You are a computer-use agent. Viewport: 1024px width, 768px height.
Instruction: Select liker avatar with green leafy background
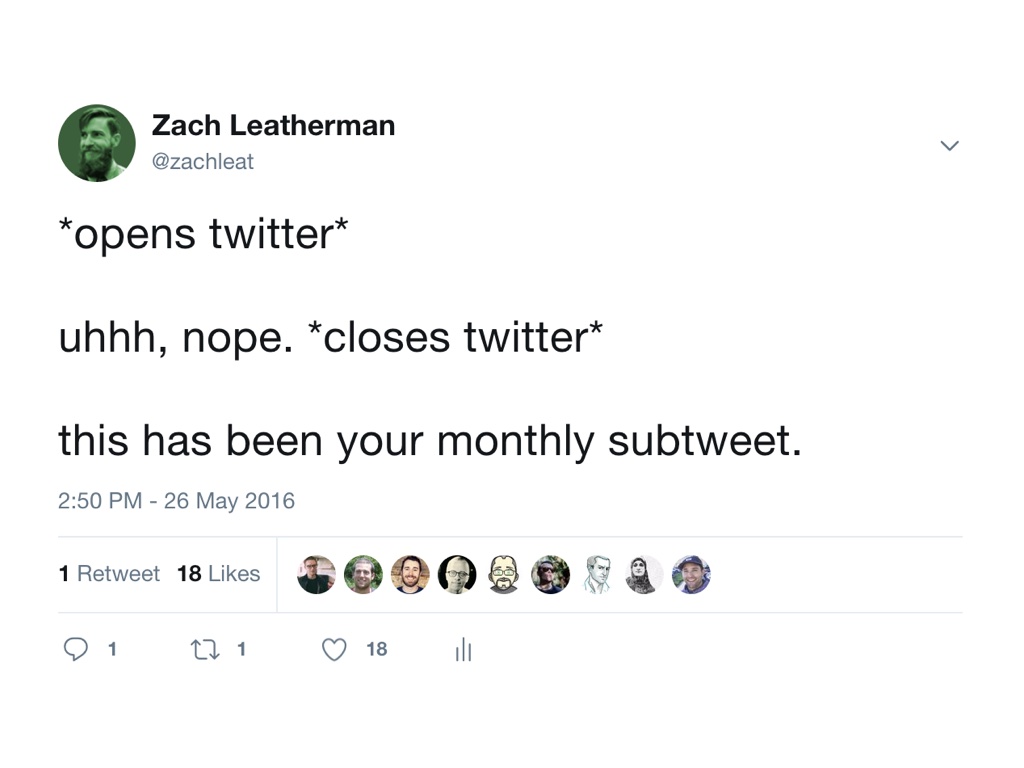pyautogui.click(x=363, y=575)
